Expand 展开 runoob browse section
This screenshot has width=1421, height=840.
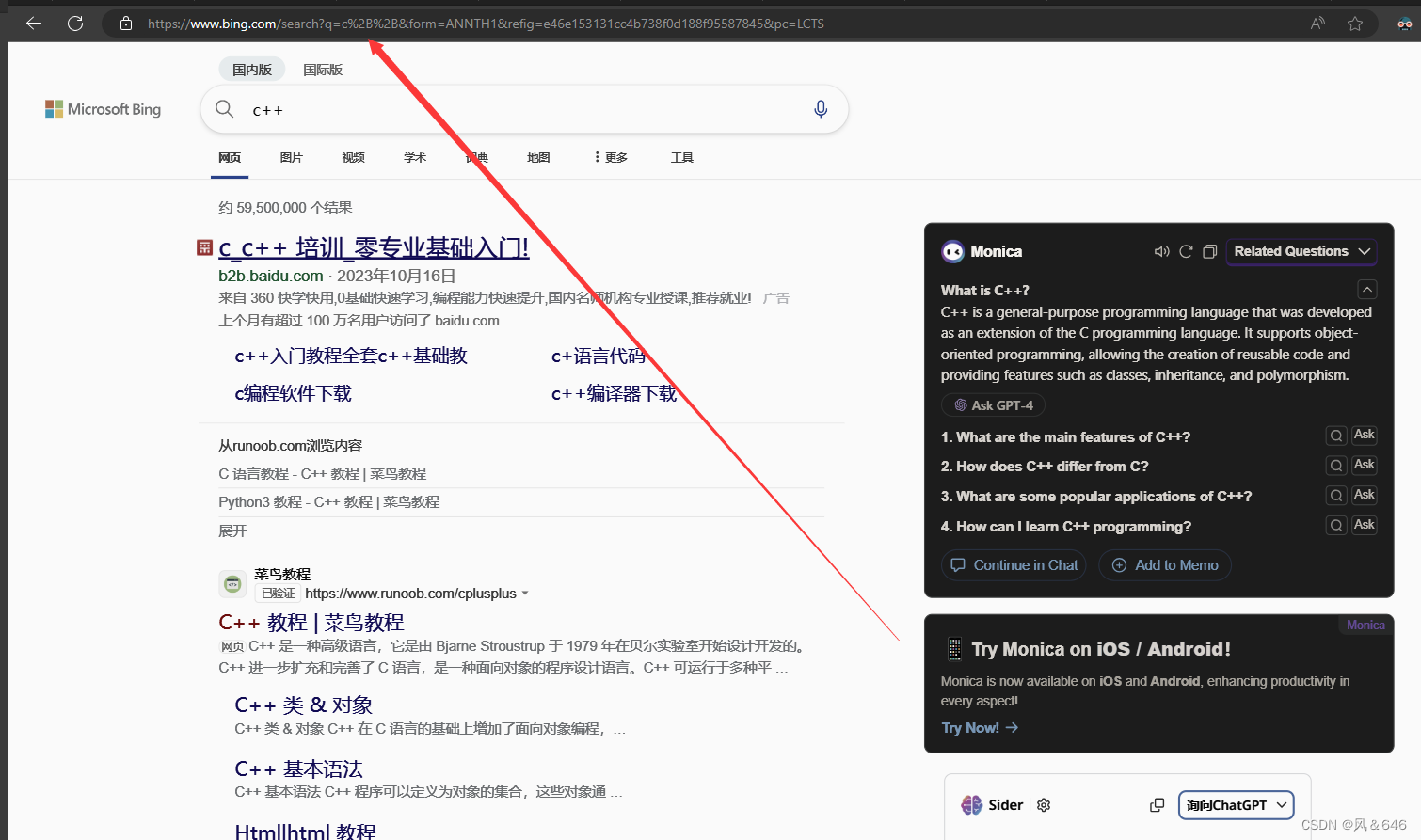coord(232,531)
